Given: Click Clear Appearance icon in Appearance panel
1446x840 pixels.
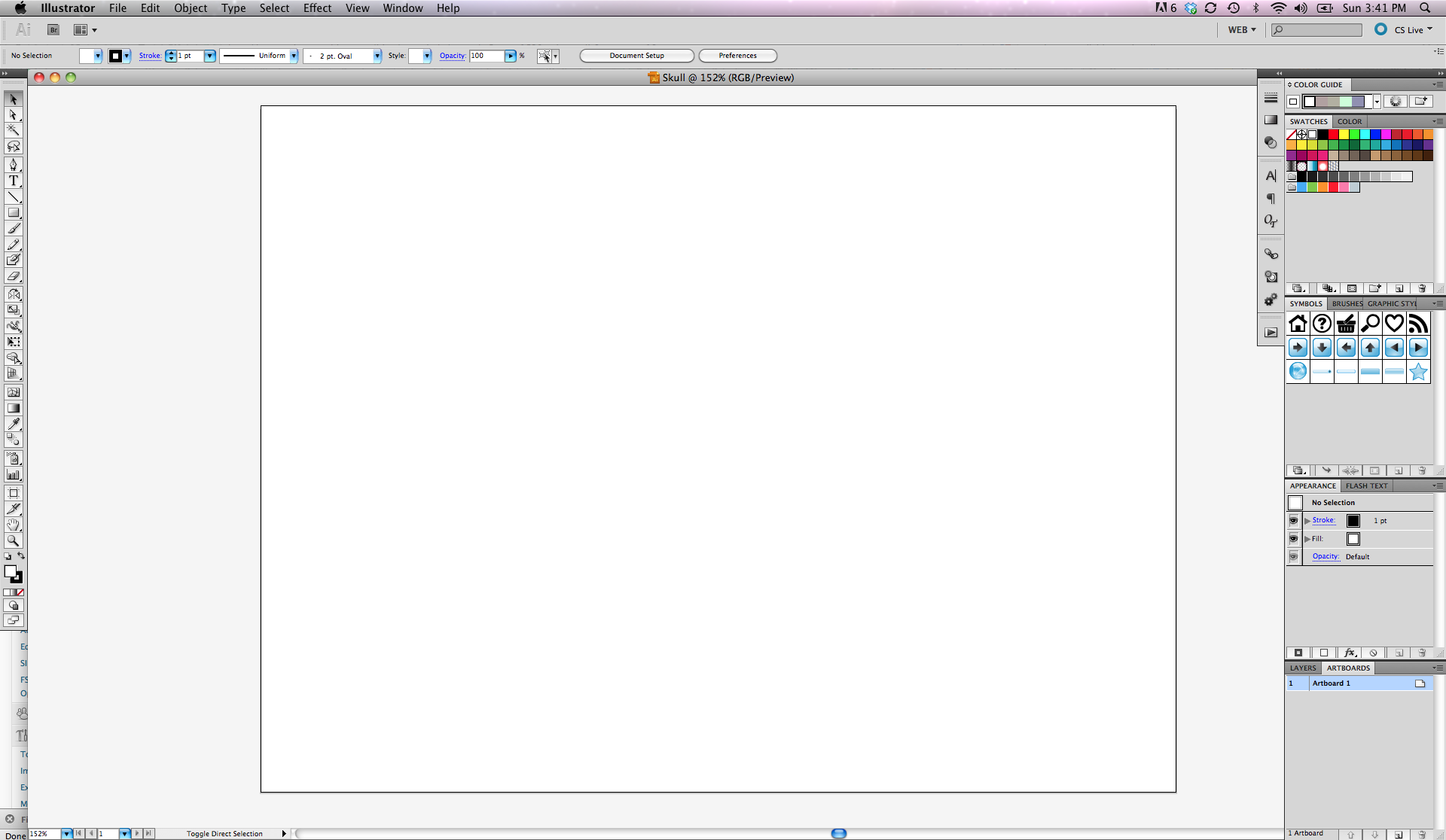Looking at the screenshot, I should [x=1374, y=653].
